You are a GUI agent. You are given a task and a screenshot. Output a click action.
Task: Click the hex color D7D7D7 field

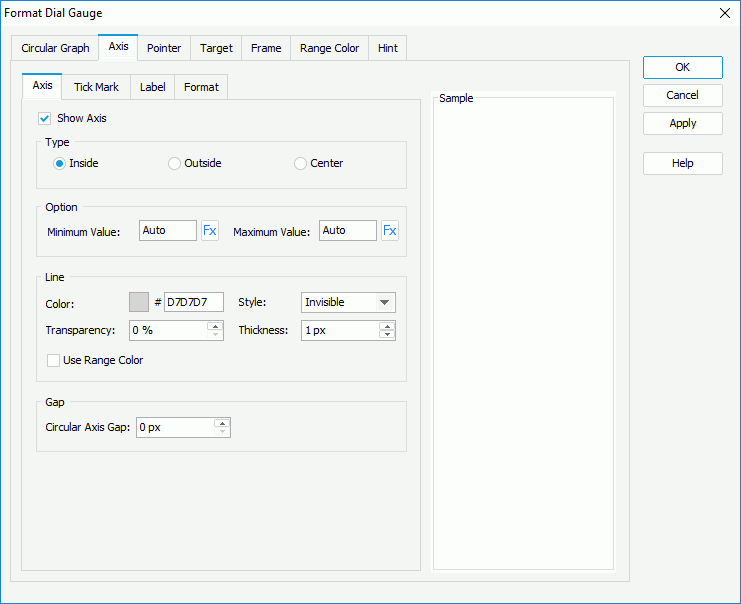point(193,302)
